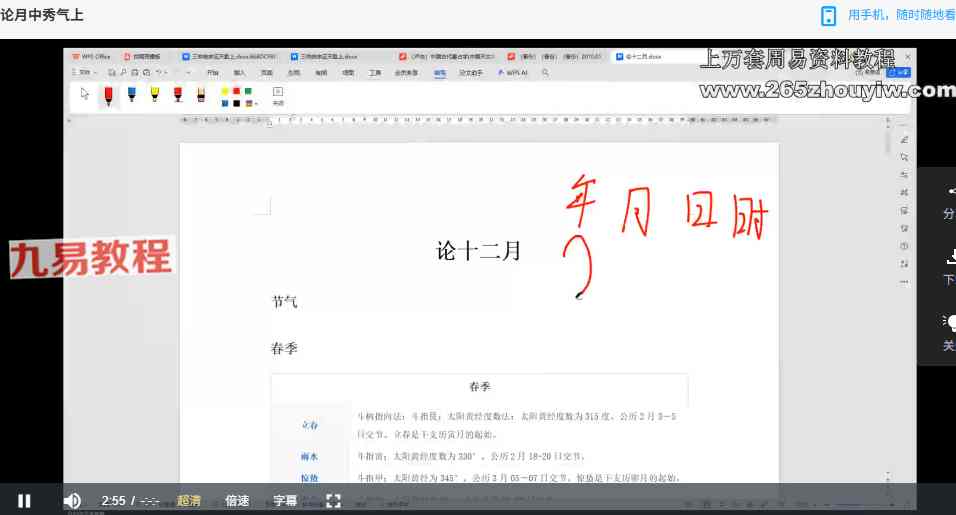
Task: Mute the video volume
Action: coord(72,501)
